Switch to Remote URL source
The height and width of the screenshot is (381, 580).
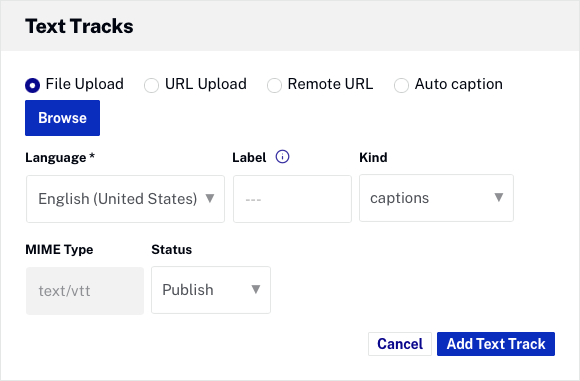pos(274,85)
